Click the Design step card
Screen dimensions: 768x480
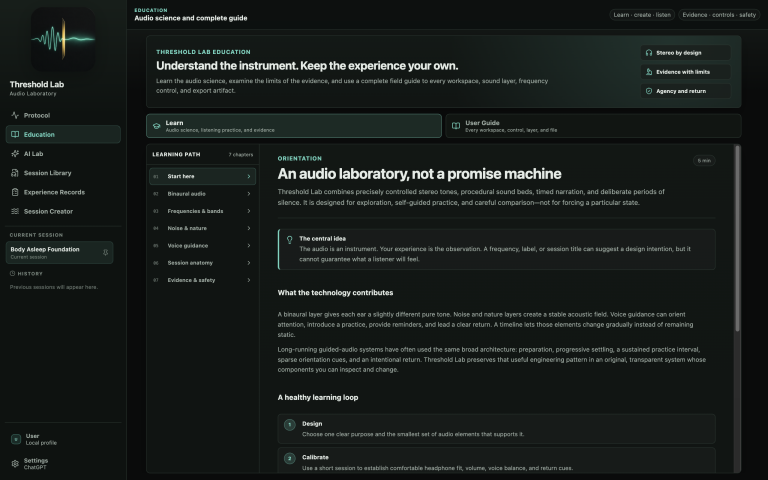tap(497, 429)
